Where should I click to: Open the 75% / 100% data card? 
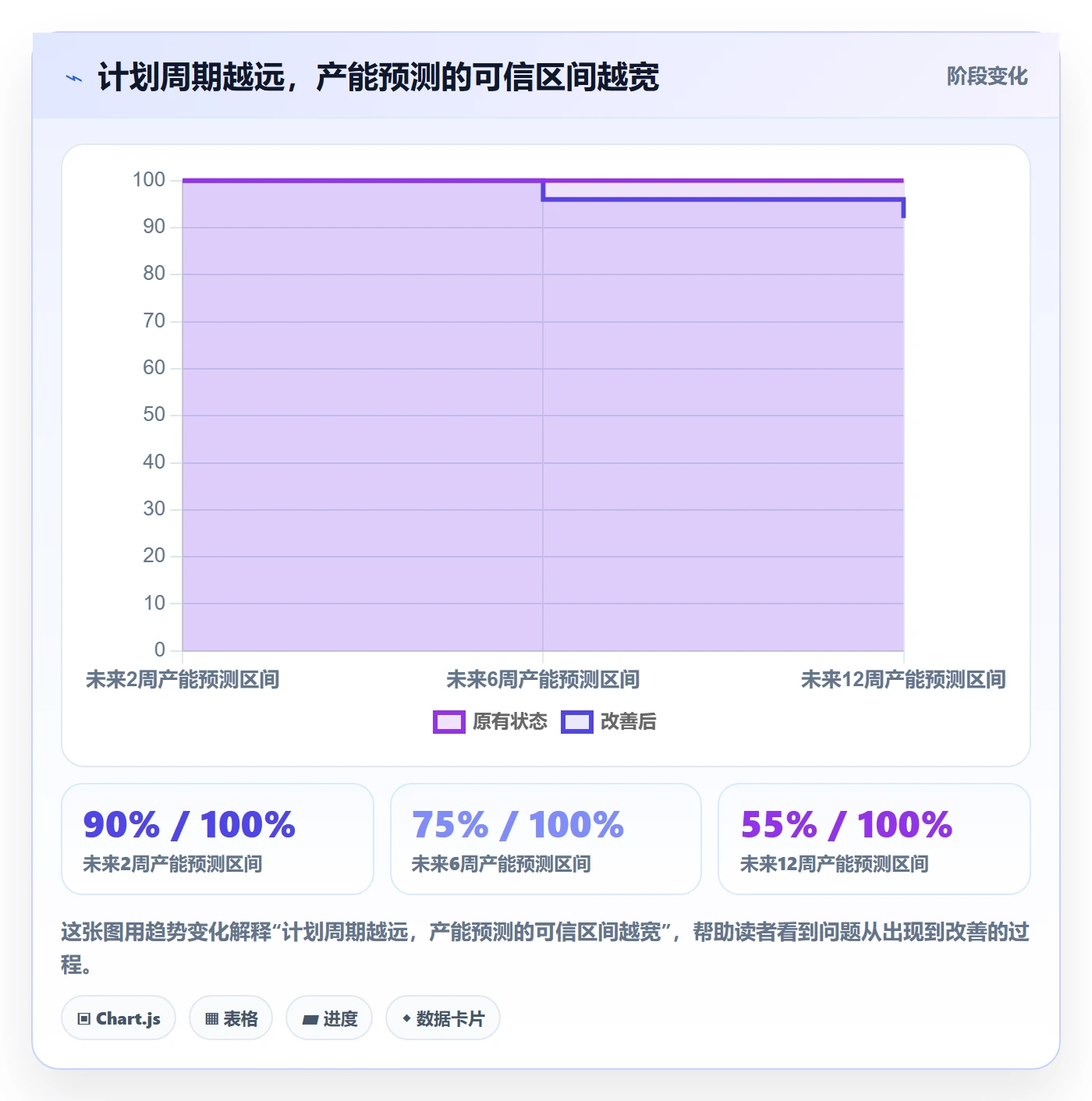point(546,839)
